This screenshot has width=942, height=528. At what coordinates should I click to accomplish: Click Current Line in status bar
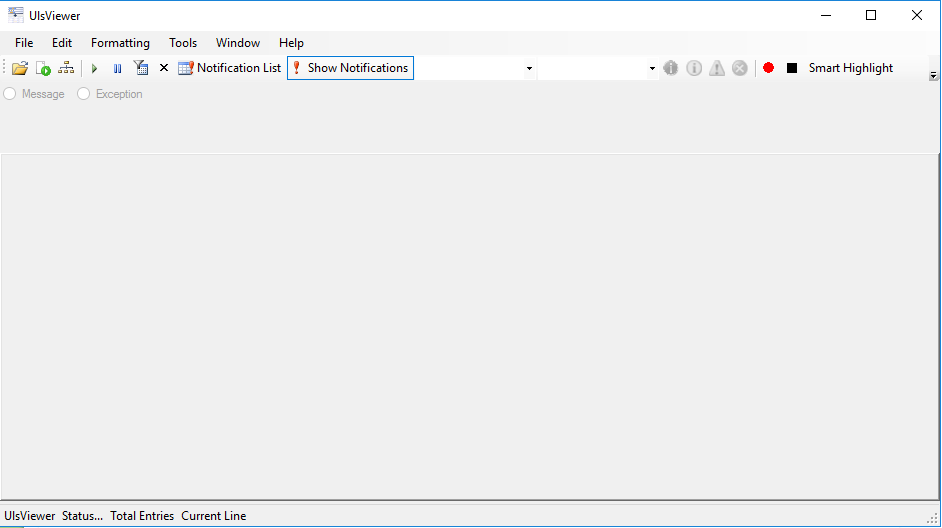coord(214,515)
